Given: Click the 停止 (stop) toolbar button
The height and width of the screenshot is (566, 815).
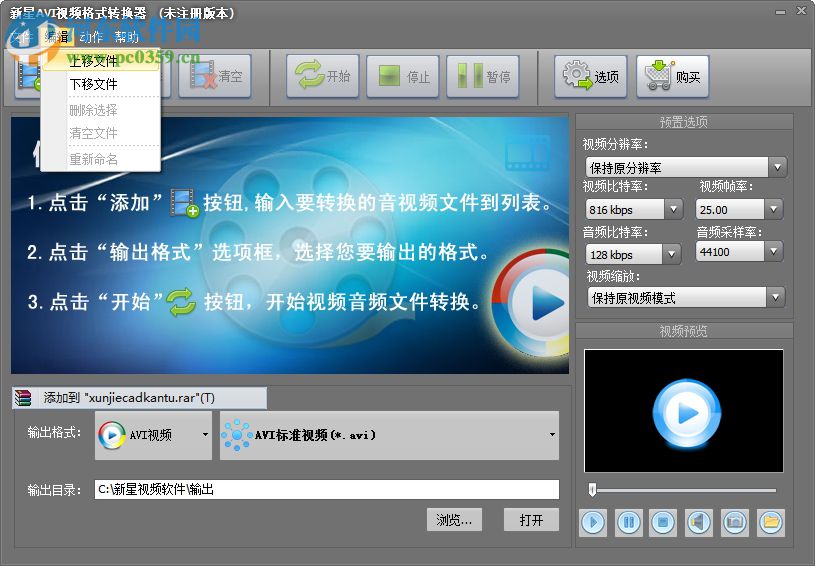Looking at the screenshot, I should point(403,76).
